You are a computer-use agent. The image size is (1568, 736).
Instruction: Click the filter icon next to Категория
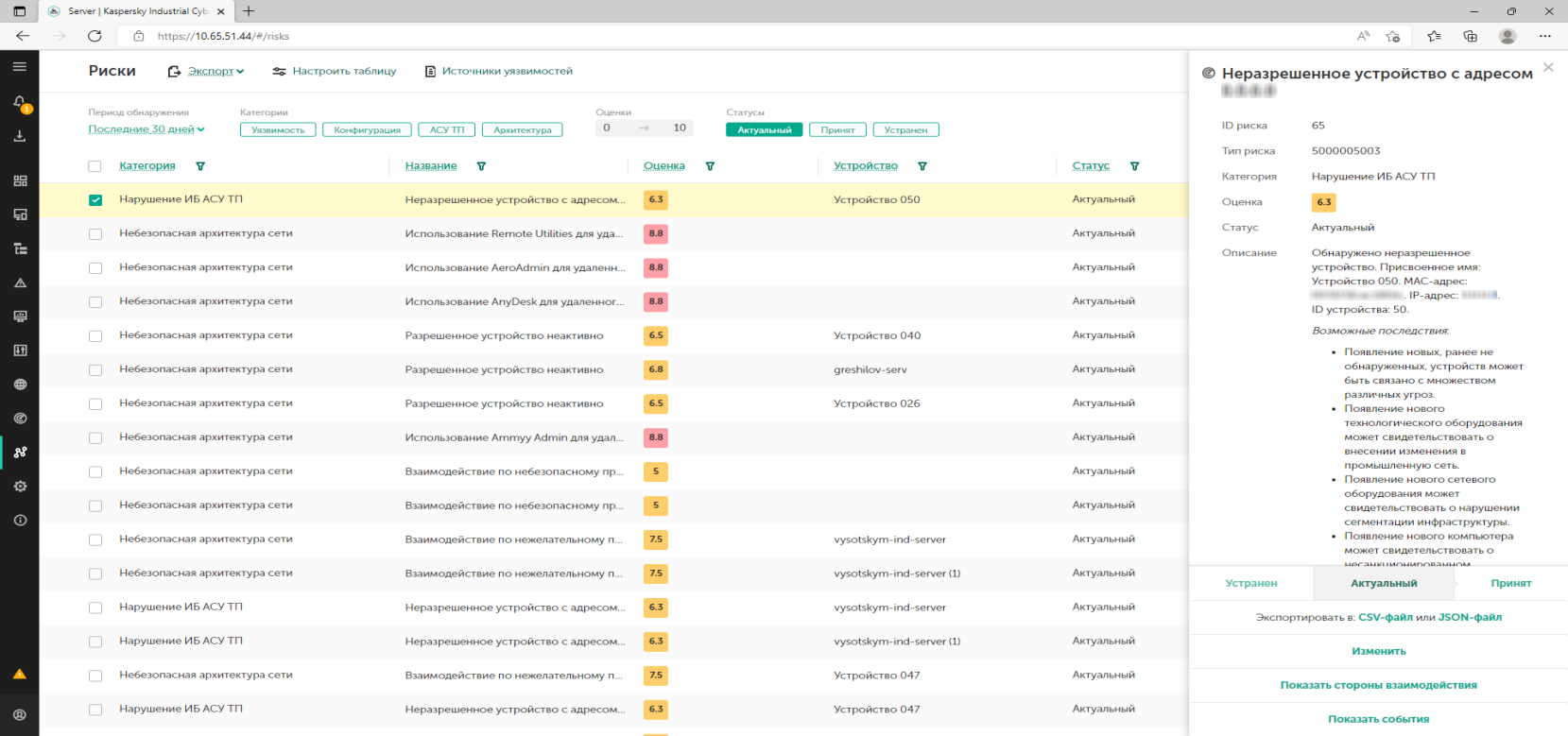tap(200, 166)
